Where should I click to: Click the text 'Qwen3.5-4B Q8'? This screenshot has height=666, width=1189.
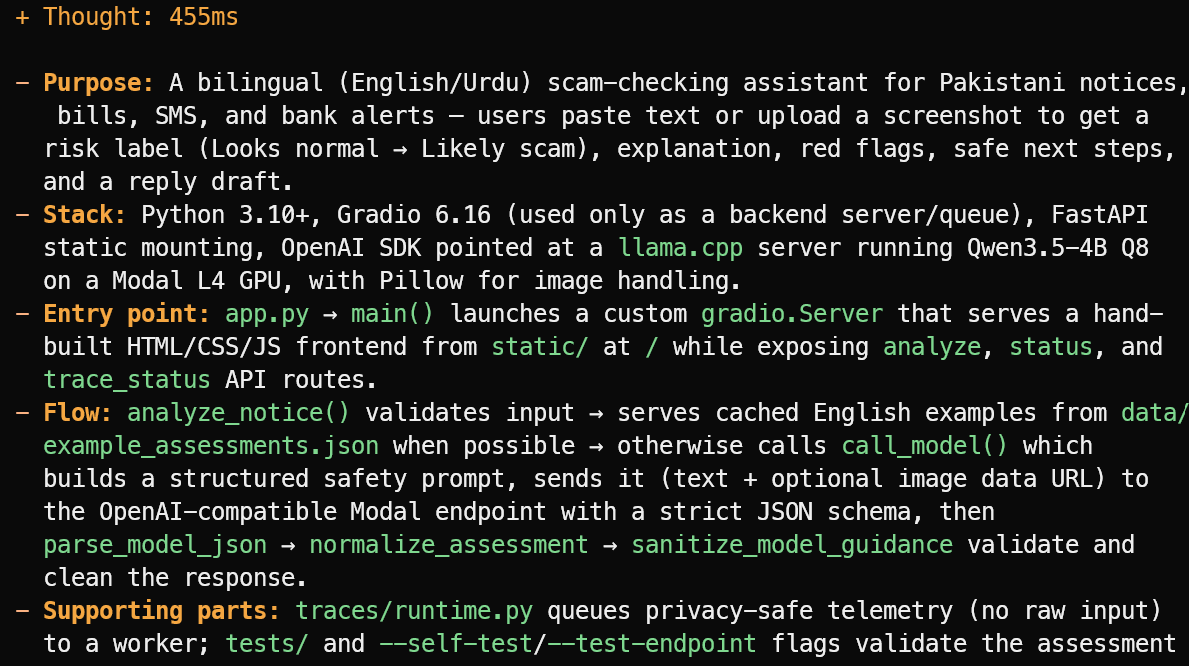point(1058,247)
